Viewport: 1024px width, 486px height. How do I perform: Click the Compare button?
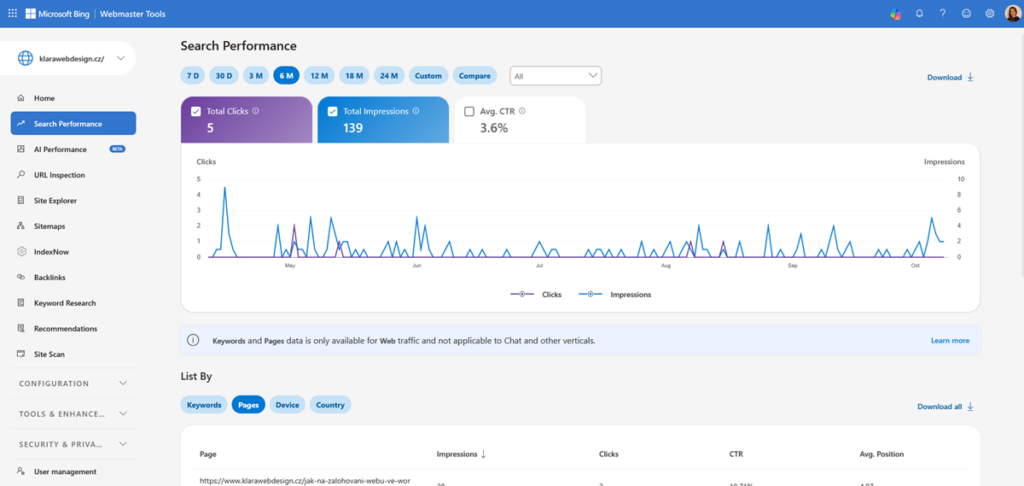tap(475, 76)
